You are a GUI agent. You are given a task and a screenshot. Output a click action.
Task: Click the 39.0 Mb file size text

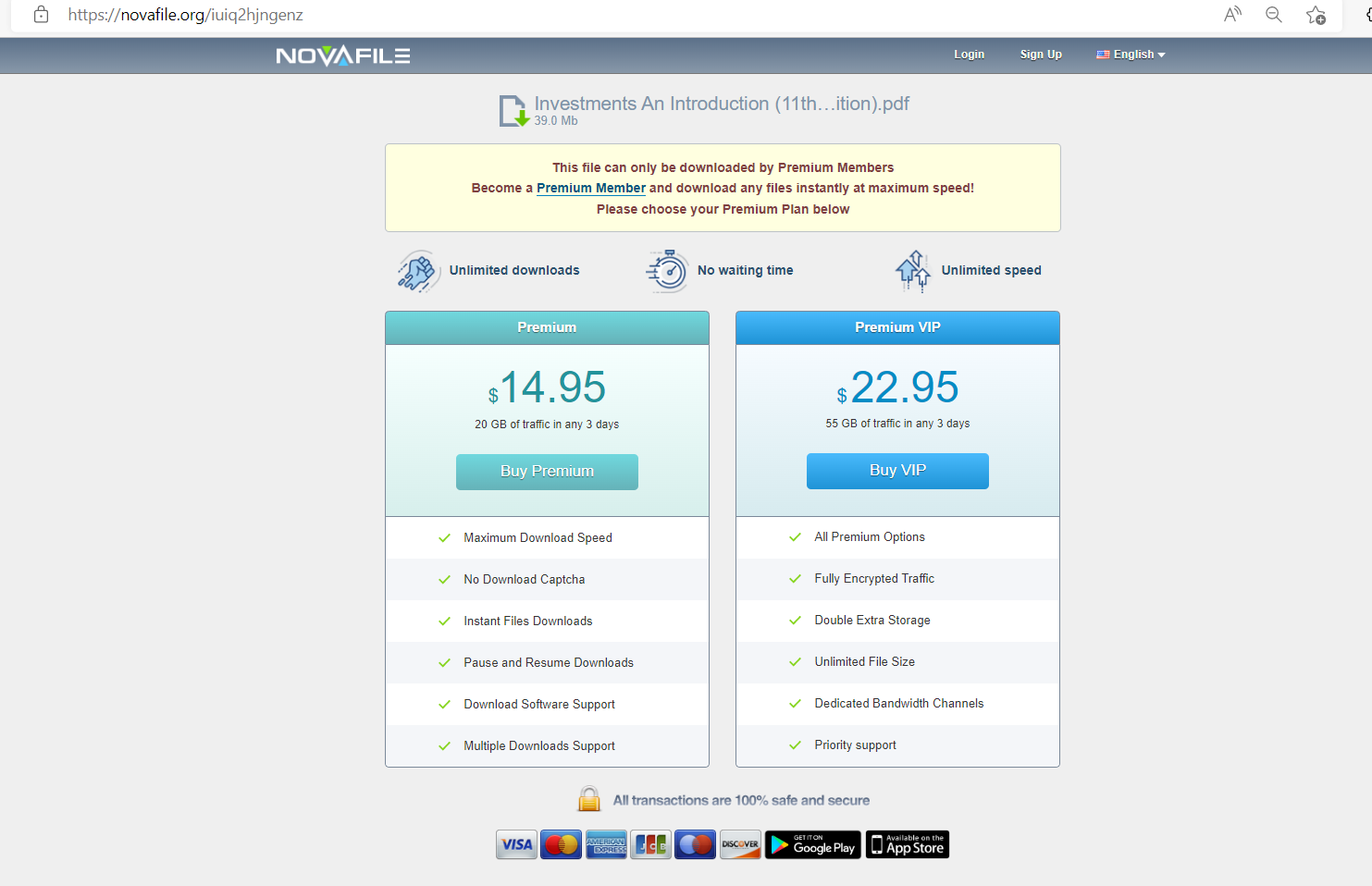(556, 121)
